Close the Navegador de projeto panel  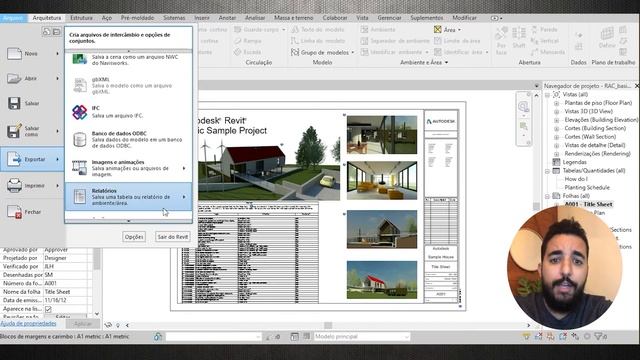636,86
